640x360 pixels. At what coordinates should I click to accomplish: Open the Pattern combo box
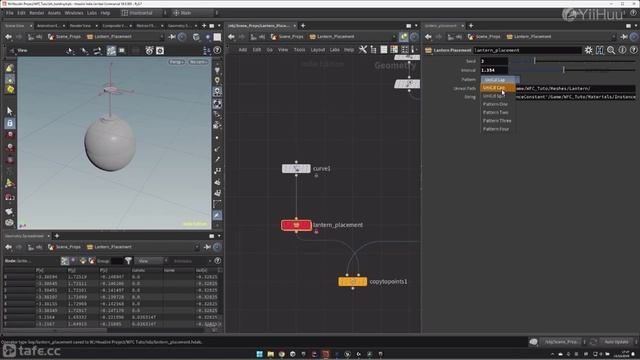pyautogui.click(x=500, y=80)
